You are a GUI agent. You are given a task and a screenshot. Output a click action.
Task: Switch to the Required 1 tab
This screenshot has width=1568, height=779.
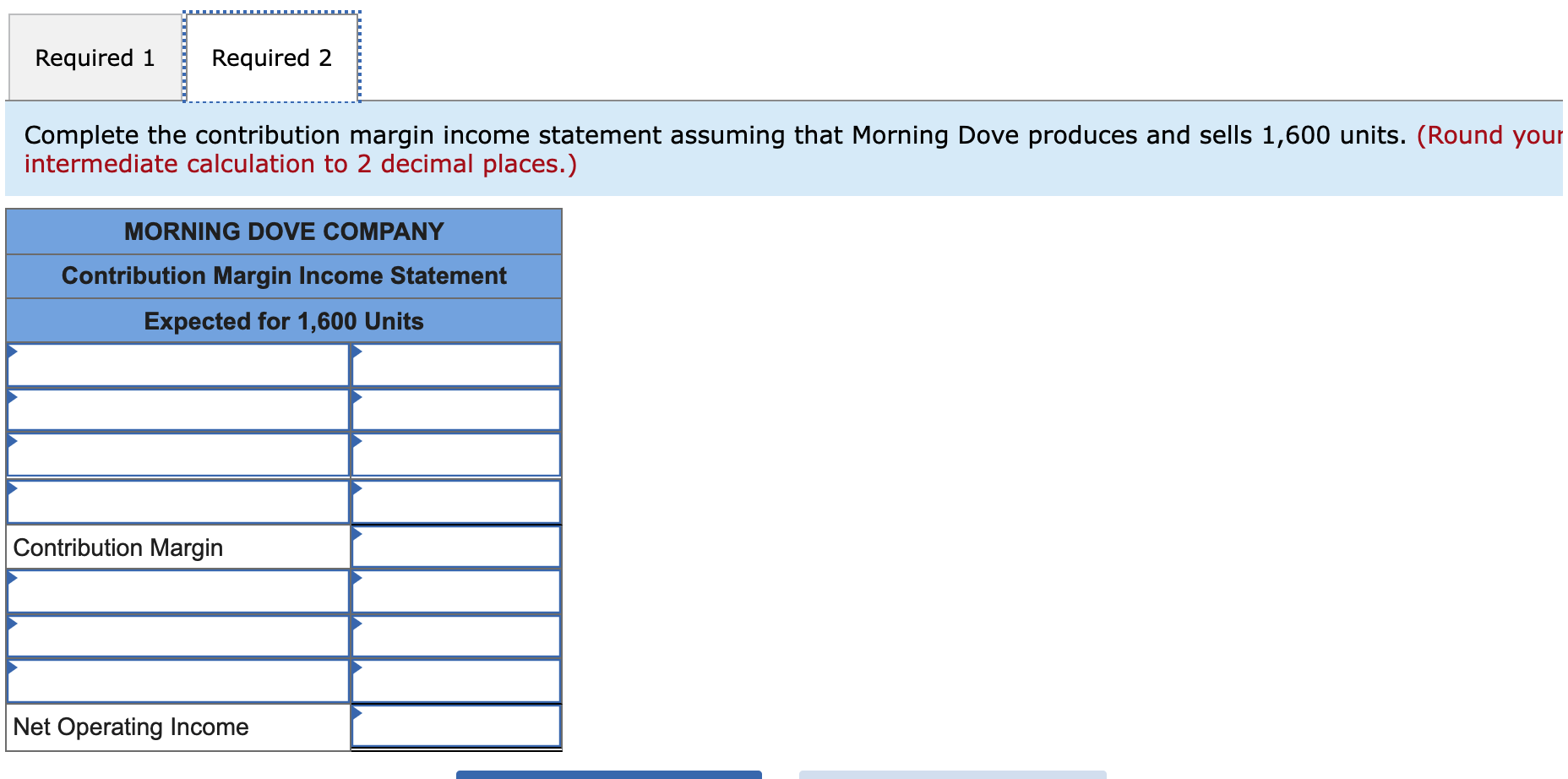coord(95,57)
